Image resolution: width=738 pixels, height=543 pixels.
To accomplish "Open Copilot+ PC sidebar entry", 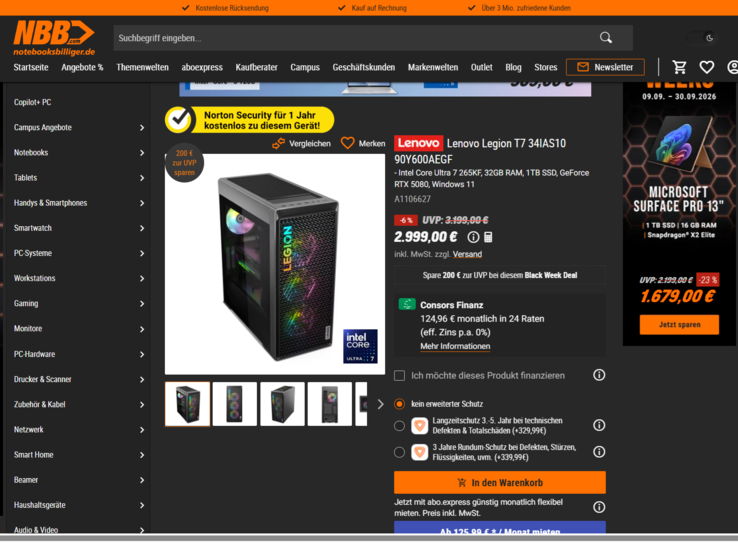I will (x=32, y=102).
